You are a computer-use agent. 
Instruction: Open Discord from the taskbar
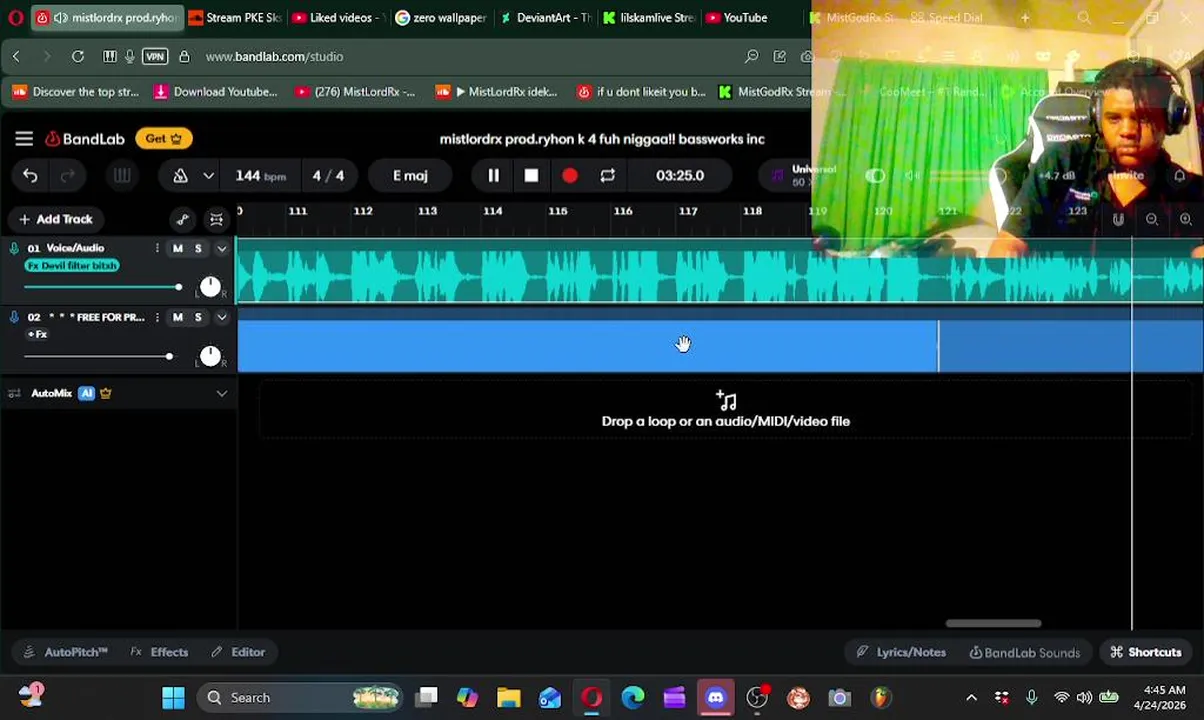[715, 698]
